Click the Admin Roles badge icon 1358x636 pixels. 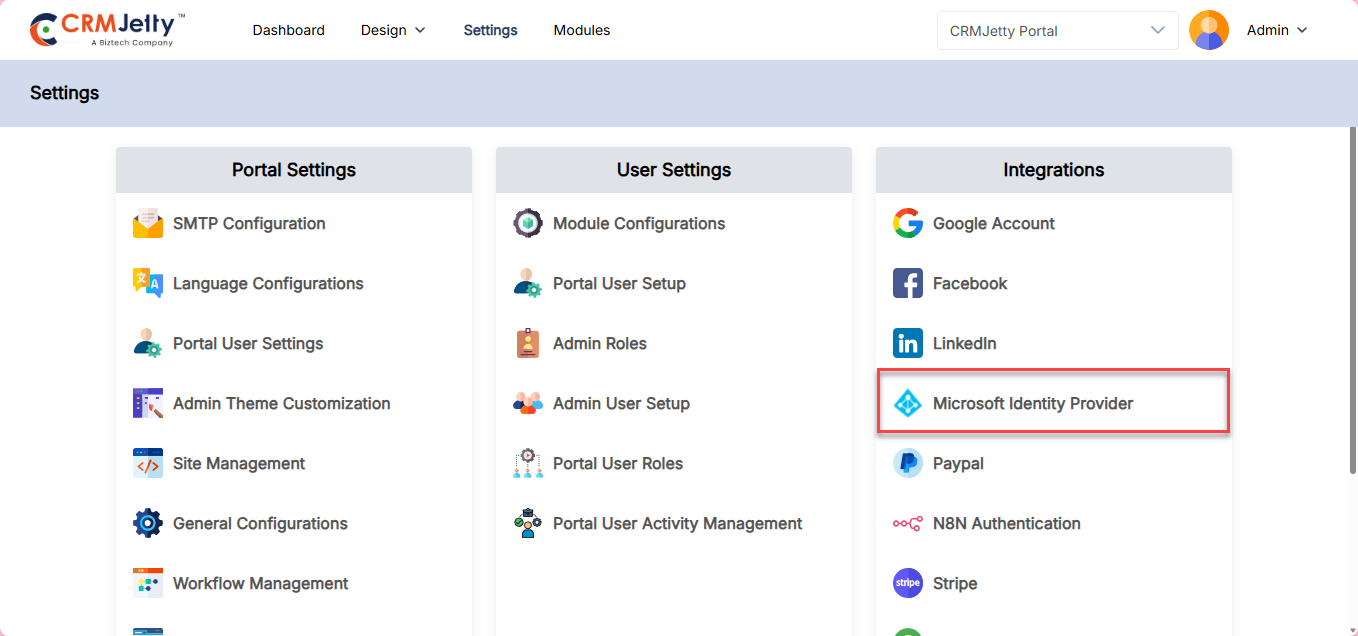coord(528,344)
